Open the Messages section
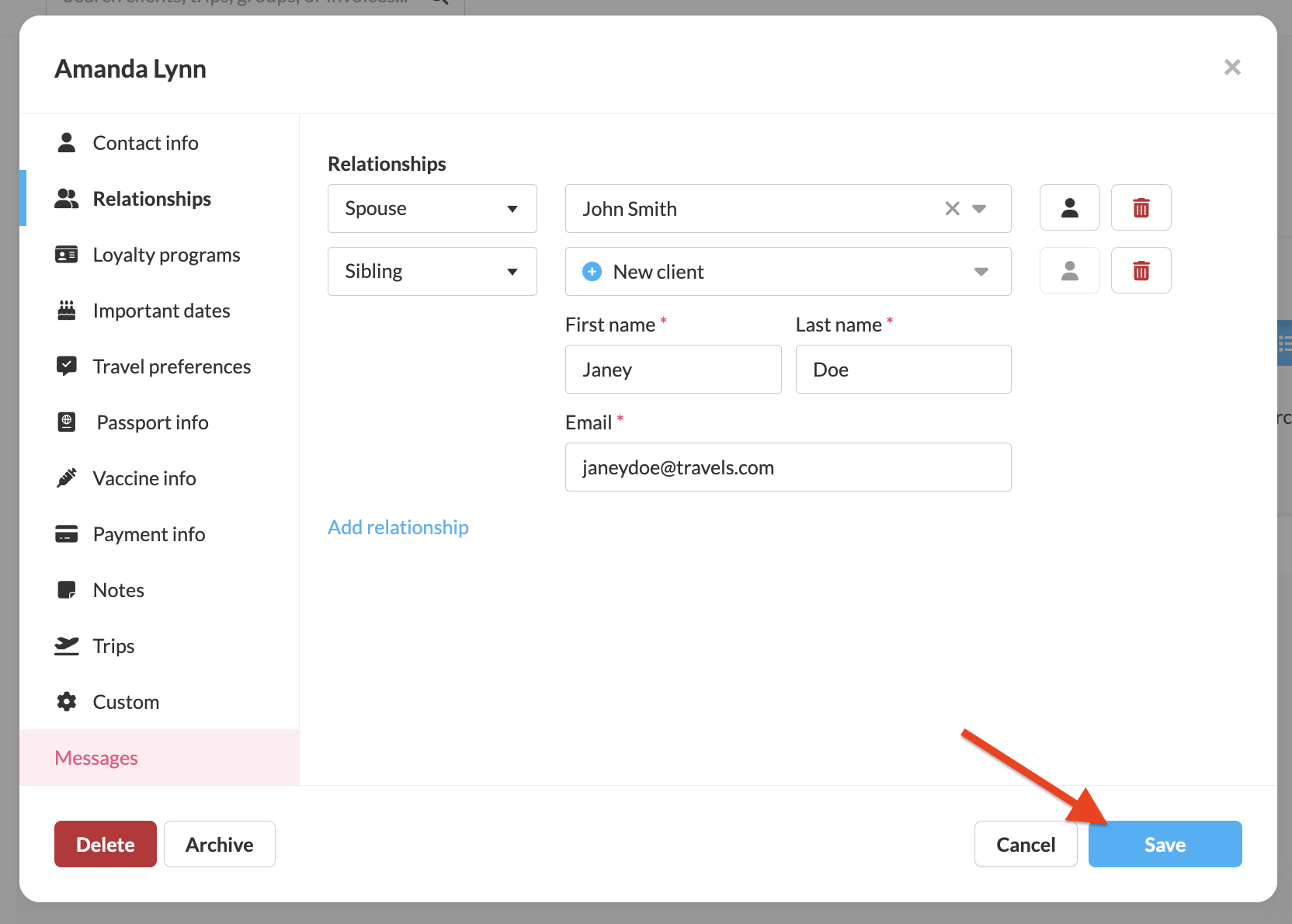Image resolution: width=1292 pixels, height=924 pixels. click(96, 758)
